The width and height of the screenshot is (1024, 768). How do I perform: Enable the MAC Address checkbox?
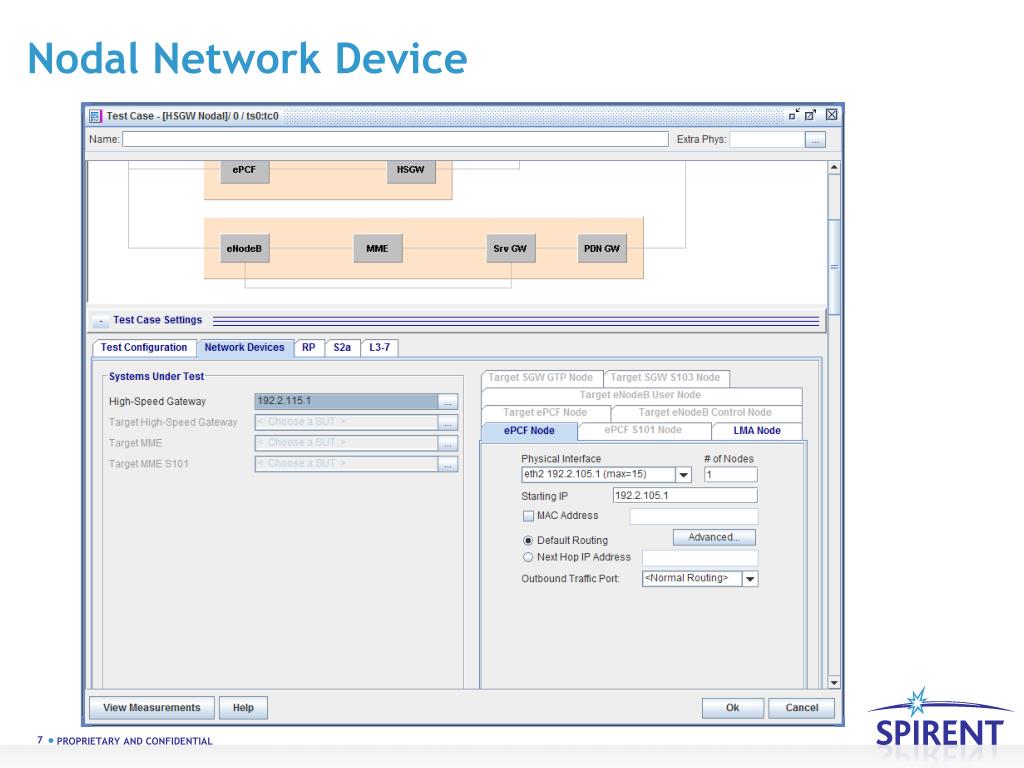pos(528,517)
